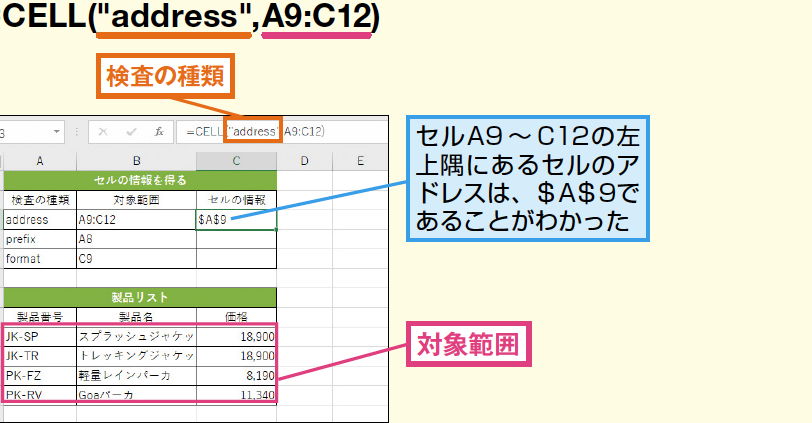
Task: Click the green セルの情報を得る title cell
Action: (140, 180)
